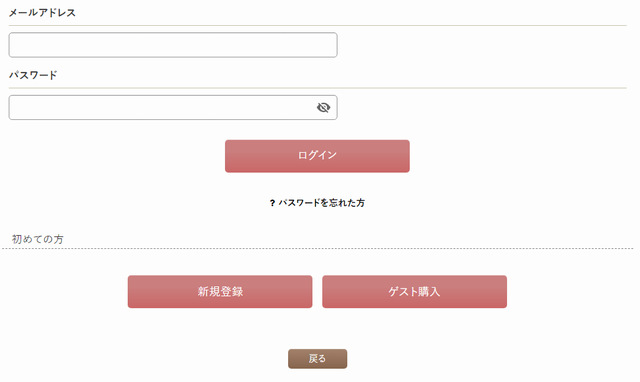Toggle password visibility with the crossed-eye icon
The image size is (640, 382).
[323, 107]
